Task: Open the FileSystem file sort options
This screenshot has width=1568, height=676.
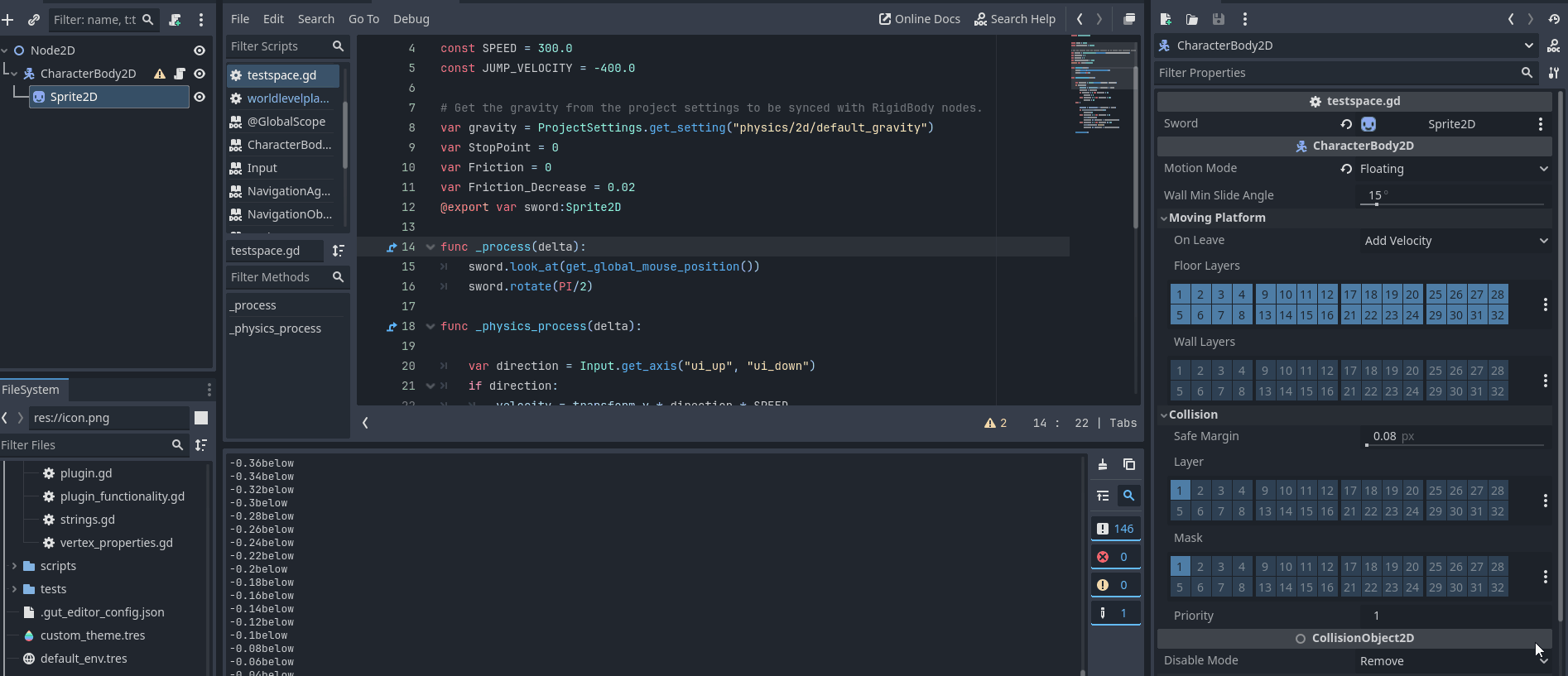Action: click(201, 445)
